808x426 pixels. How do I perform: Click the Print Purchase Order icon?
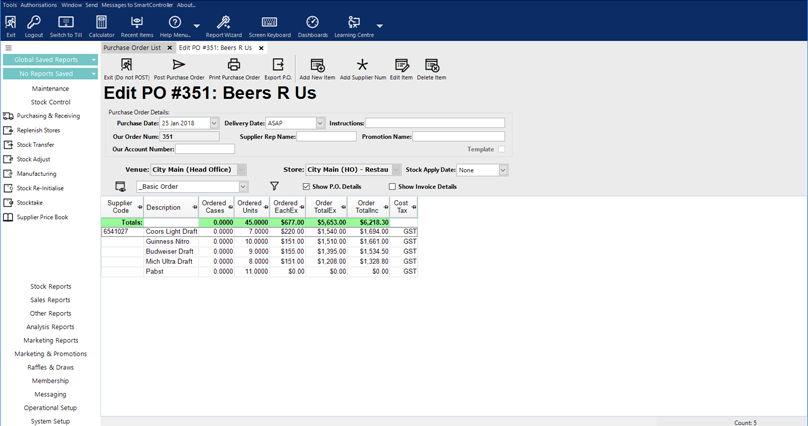(234, 66)
